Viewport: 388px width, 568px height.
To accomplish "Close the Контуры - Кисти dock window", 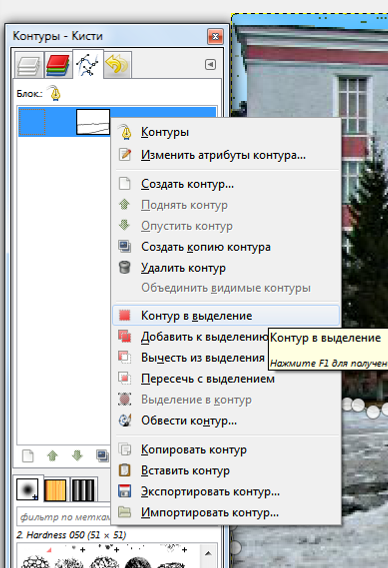I will pos(215,36).
